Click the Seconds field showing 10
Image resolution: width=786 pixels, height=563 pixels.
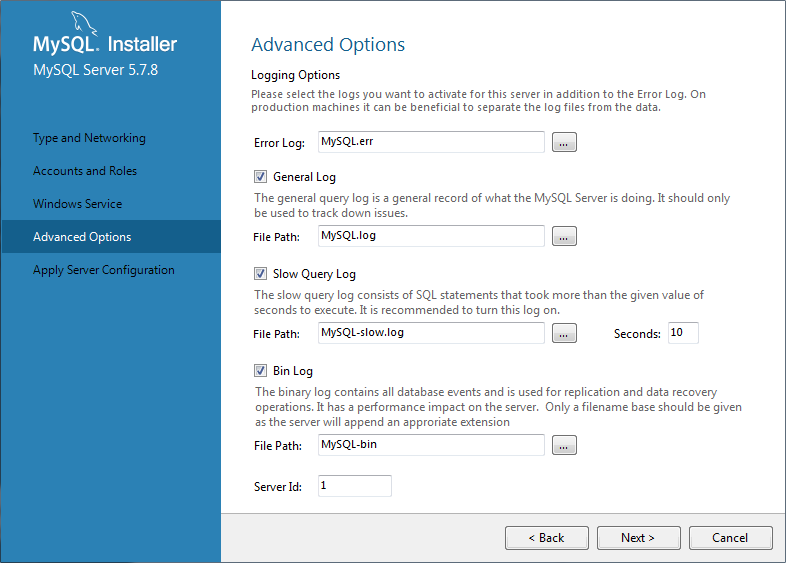(683, 333)
